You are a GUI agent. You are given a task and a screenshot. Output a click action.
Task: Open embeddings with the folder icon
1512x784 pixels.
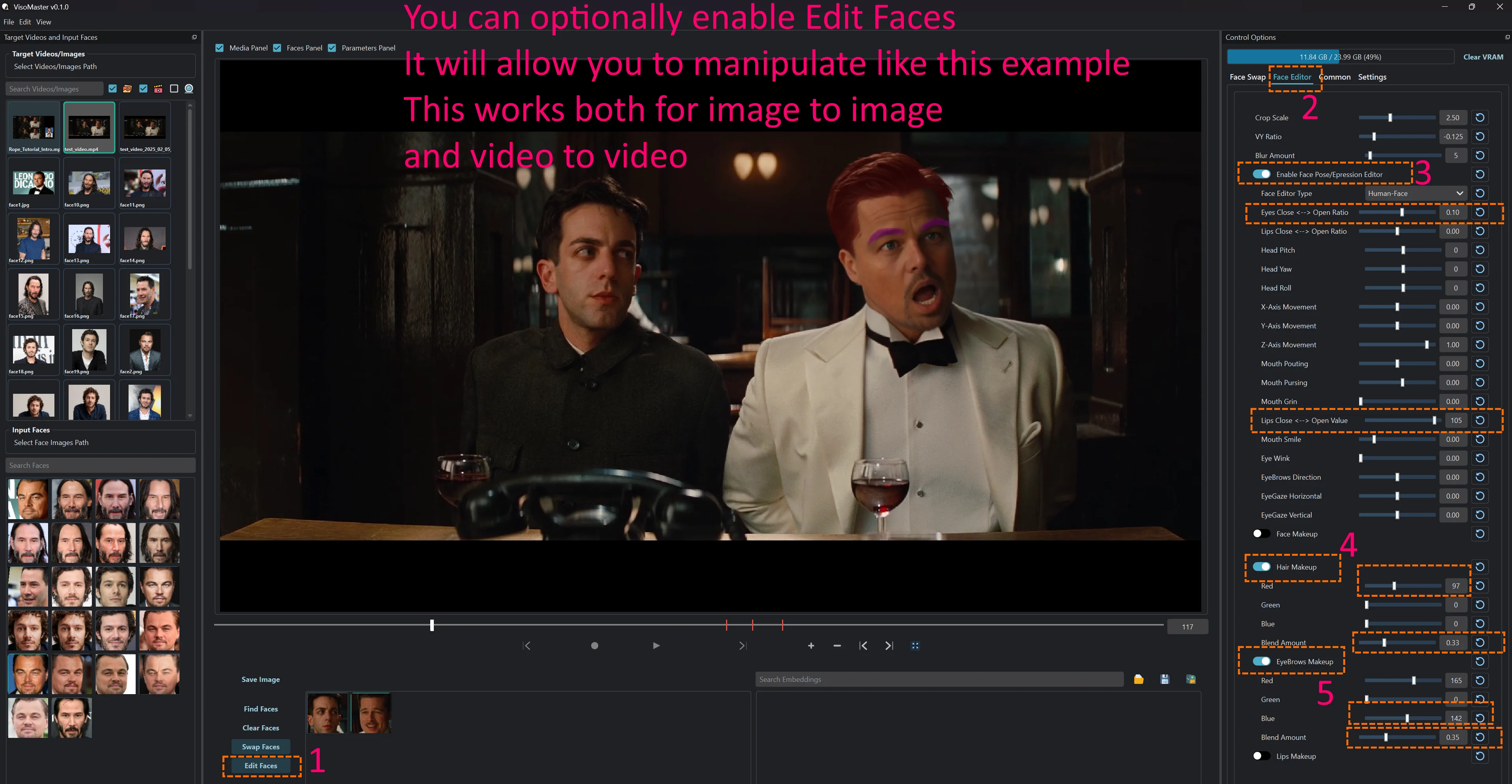pos(1139,679)
